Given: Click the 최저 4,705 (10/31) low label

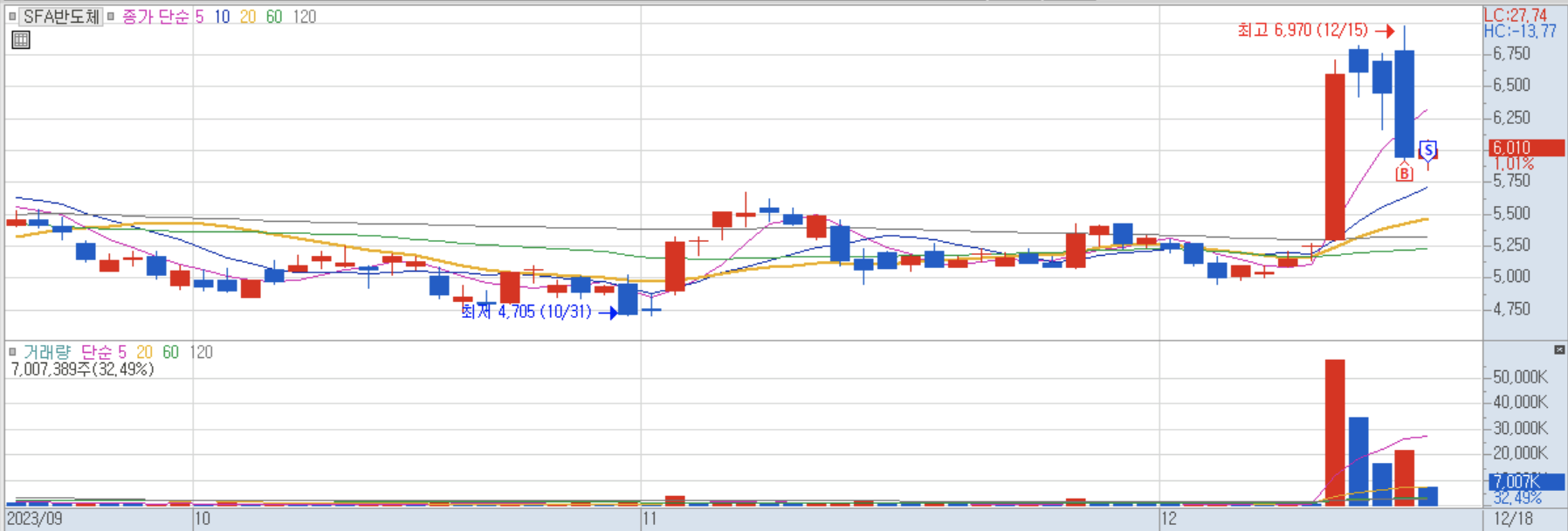Looking at the screenshot, I should [526, 312].
